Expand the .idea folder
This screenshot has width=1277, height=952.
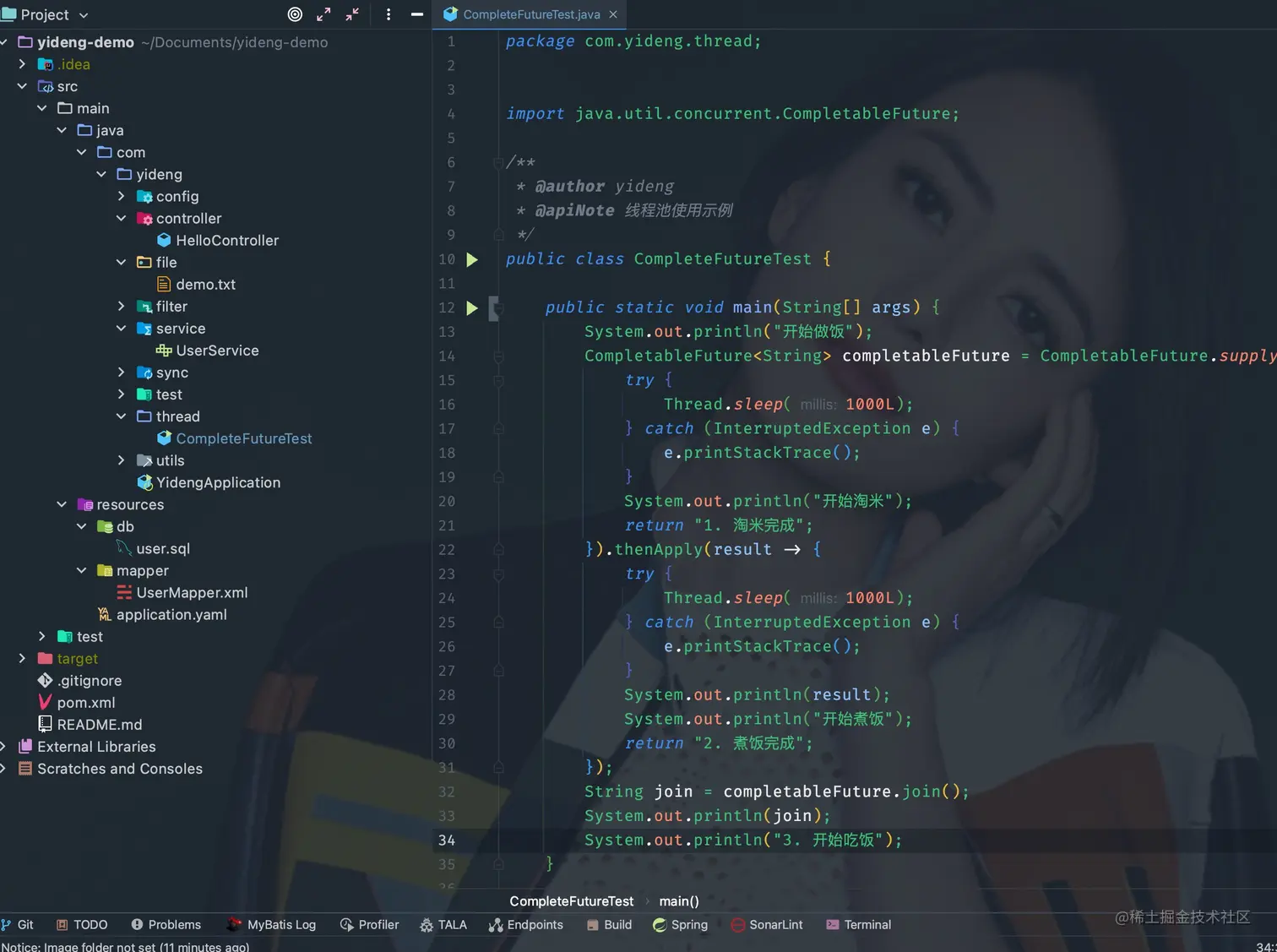coord(23,64)
